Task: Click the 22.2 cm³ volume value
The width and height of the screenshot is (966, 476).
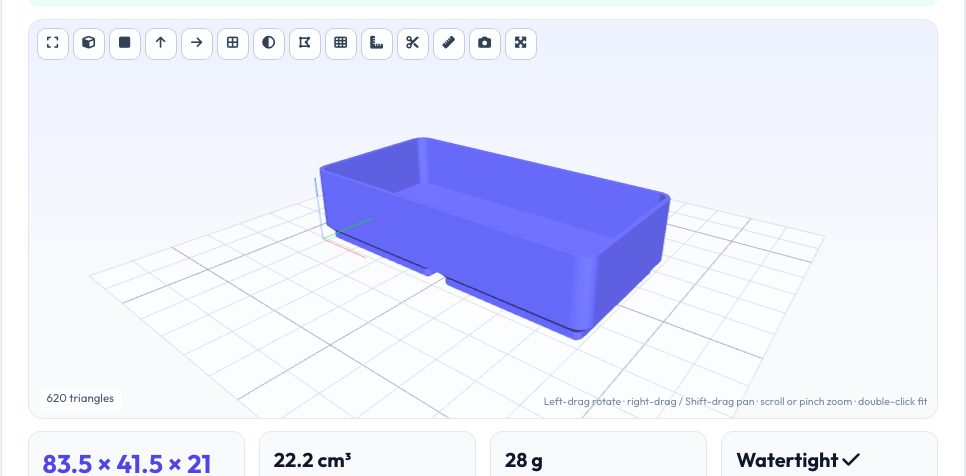Action: (x=312, y=461)
